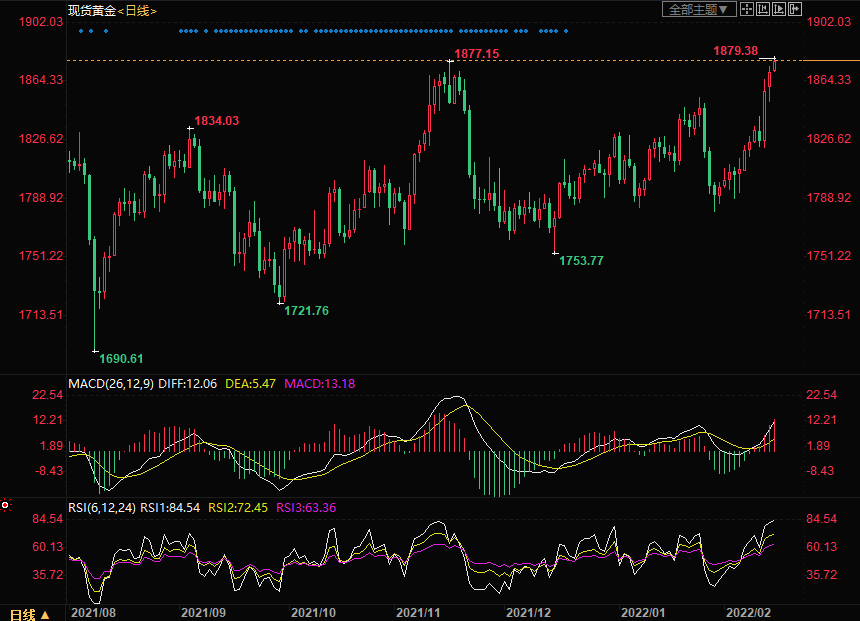Click the 2021/11 date on time axis
860x621 pixels.
(416, 611)
